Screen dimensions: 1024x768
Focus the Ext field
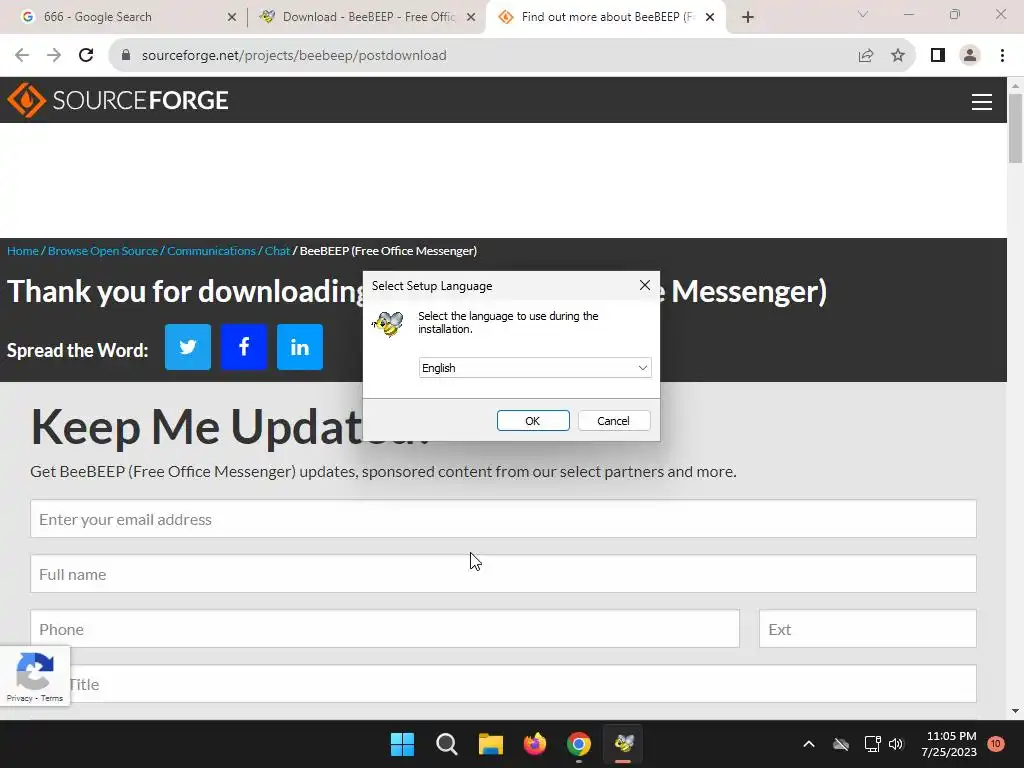click(868, 629)
